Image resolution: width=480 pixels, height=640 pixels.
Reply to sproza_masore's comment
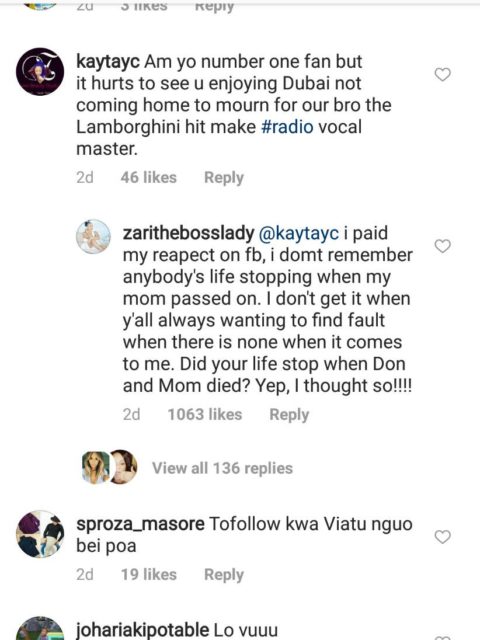click(224, 575)
